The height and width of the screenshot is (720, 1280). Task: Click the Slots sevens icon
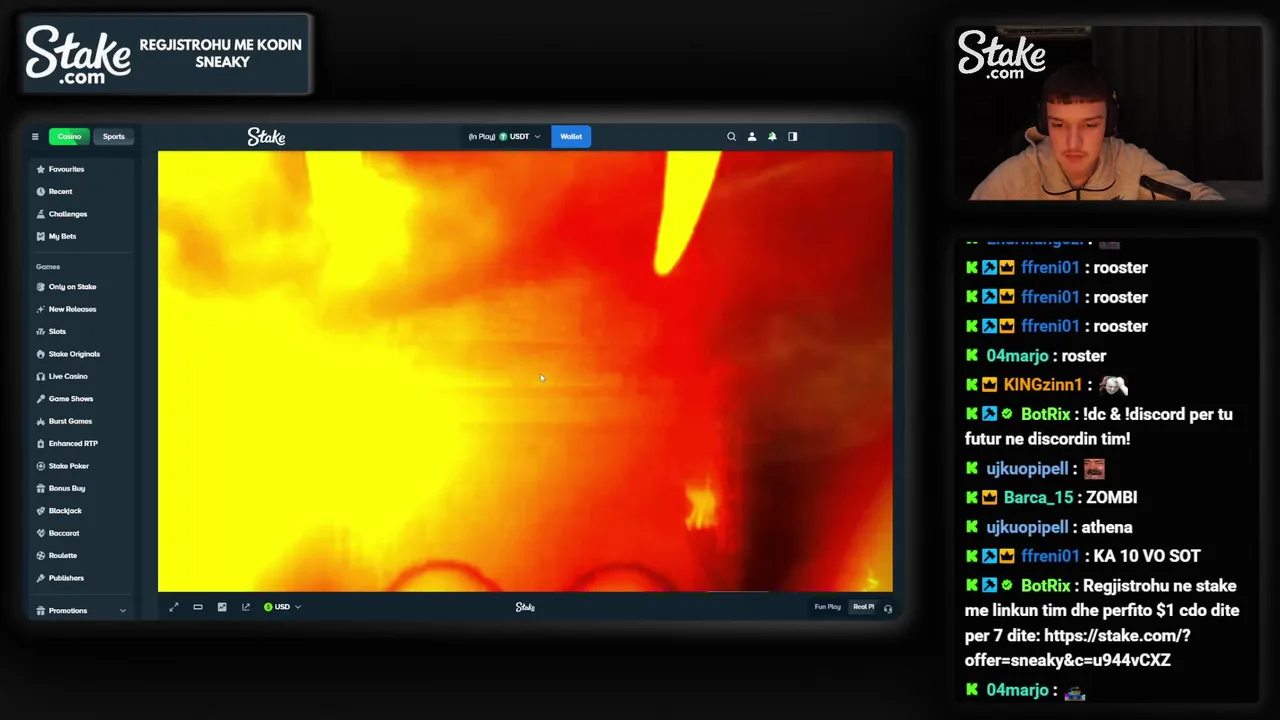click(41, 331)
